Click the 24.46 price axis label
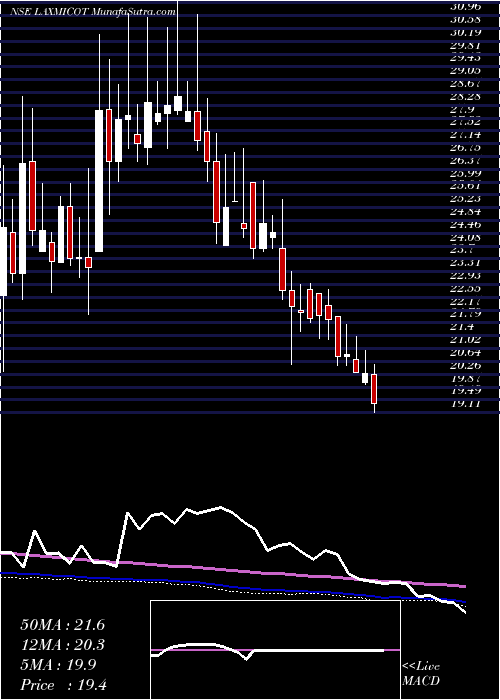This screenshot has height=700, width=500. (465, 225)
